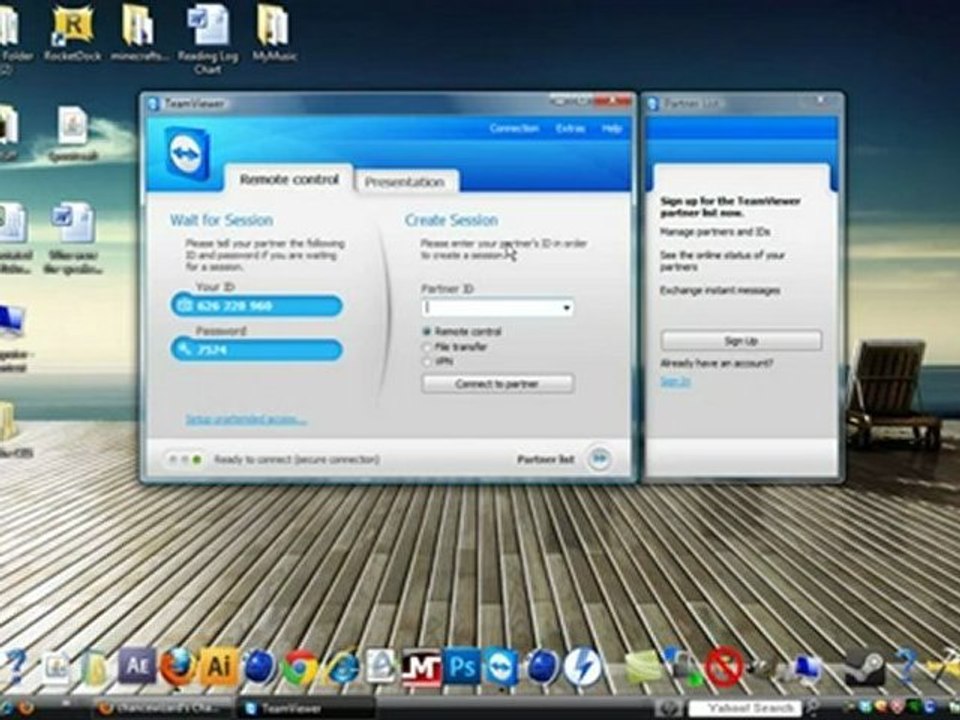Click the Sign Up button in Partner List
Viewport: 960px width, 720px height.
point(741,340)
